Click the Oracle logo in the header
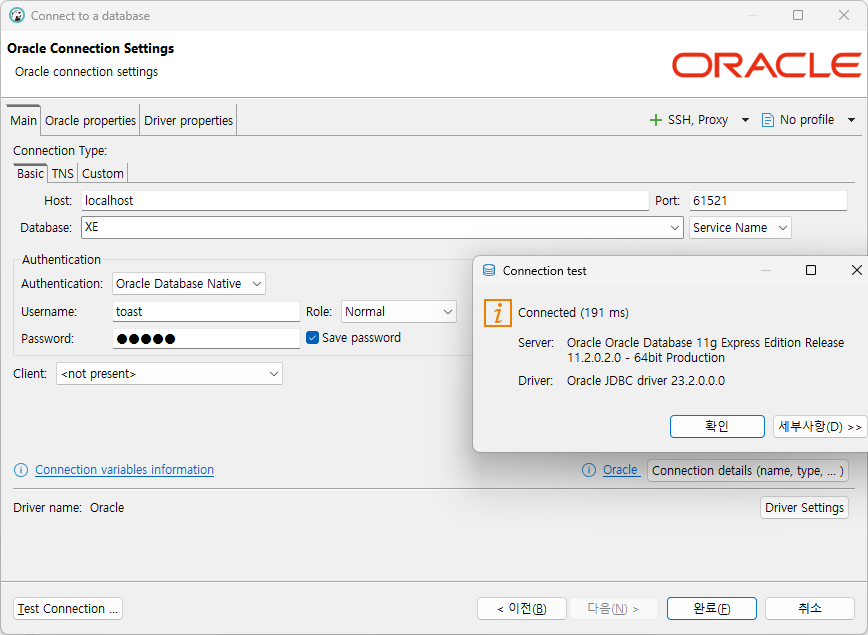The image size is (868, 635). (767, 65)
